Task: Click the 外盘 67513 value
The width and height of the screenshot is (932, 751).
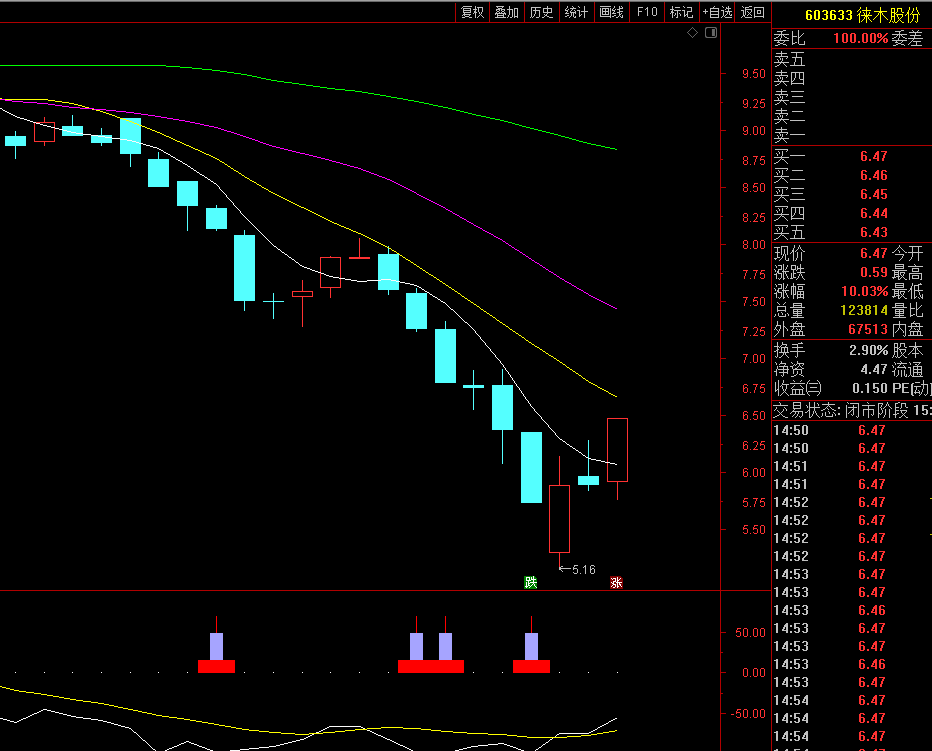Action: [x=868, y=329]
